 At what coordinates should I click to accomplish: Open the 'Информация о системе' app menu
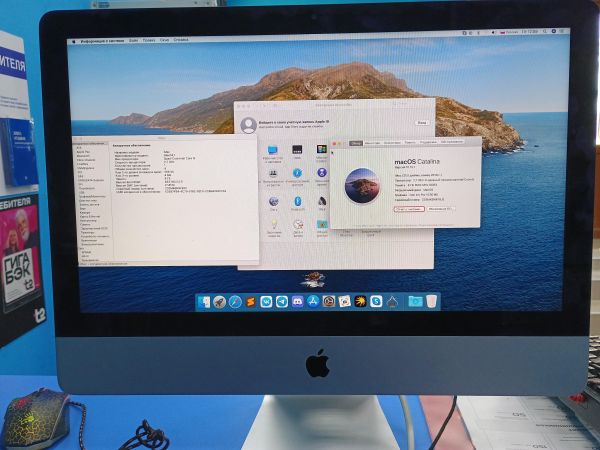pos(102,41)
